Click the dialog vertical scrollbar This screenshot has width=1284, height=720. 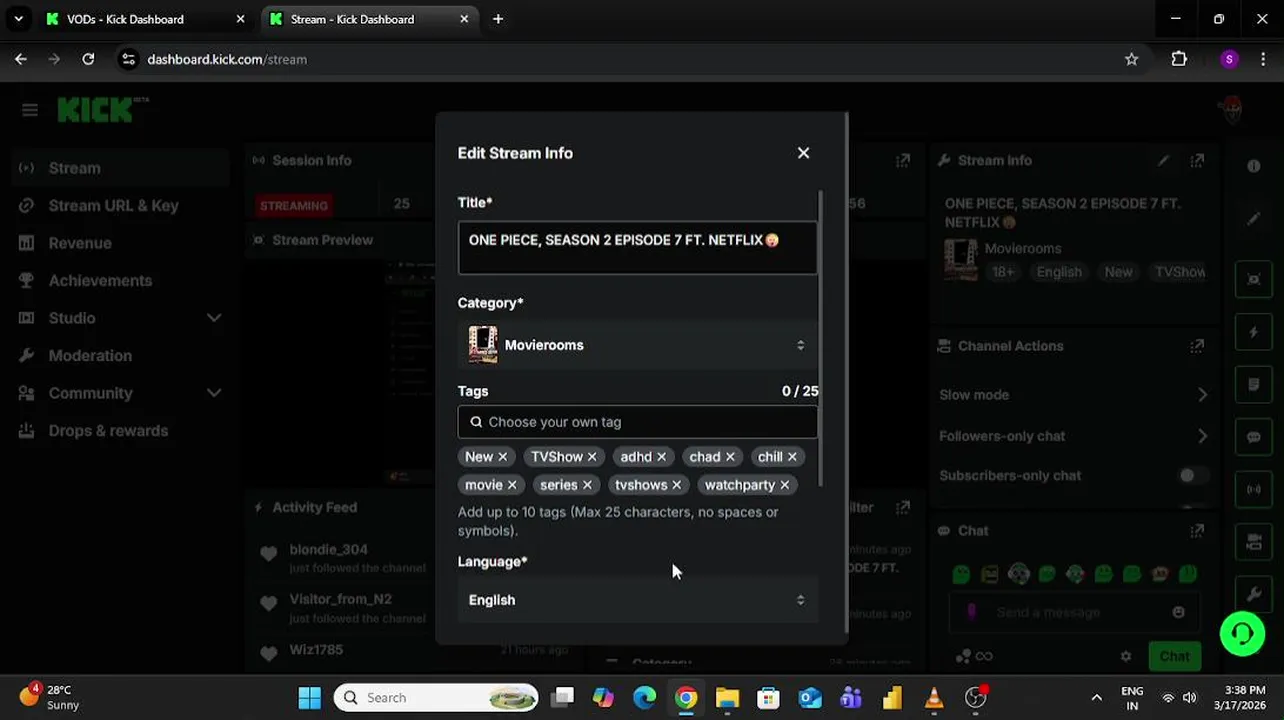click(821, 340)
